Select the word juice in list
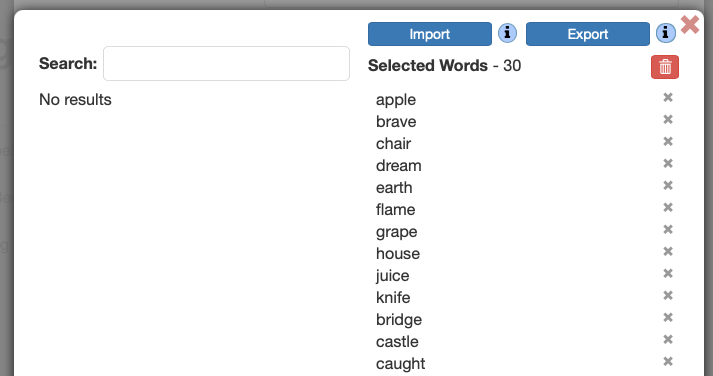Image resolution: width=713 pixels, height=376 pixels. pos(392,276)
